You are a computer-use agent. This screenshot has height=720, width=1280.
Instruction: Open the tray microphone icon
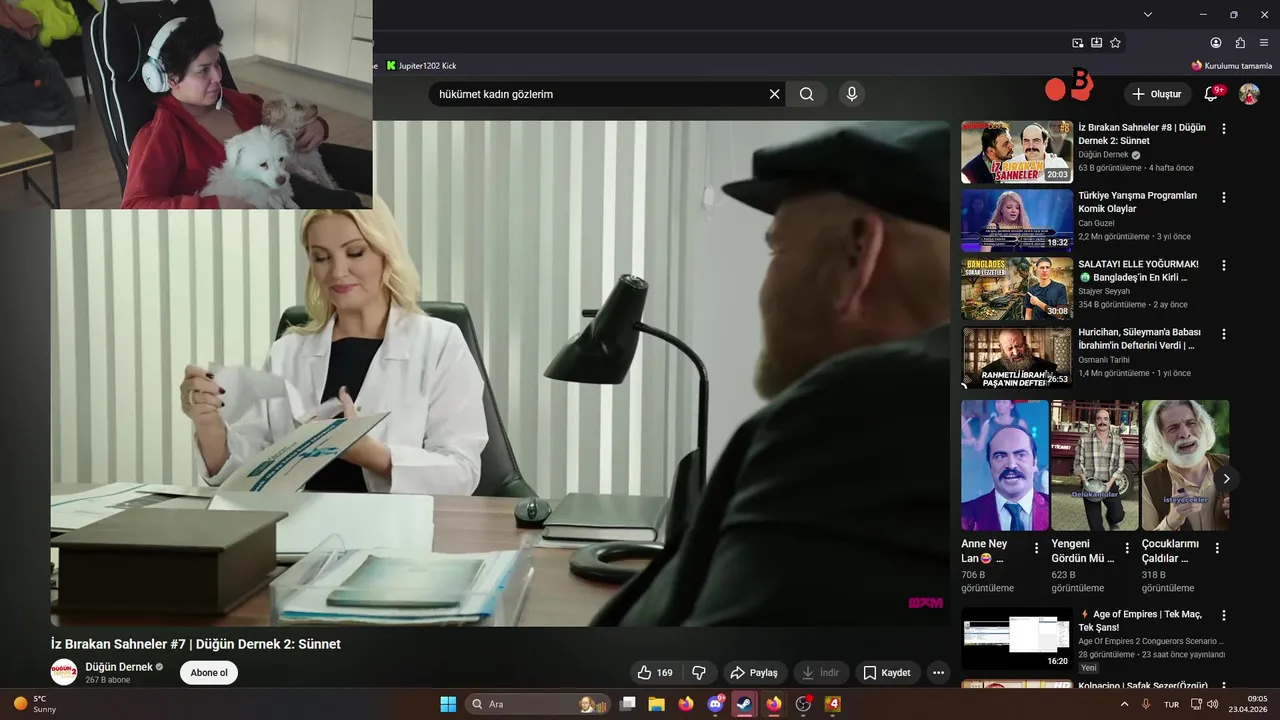click(x=1146, y=704)
